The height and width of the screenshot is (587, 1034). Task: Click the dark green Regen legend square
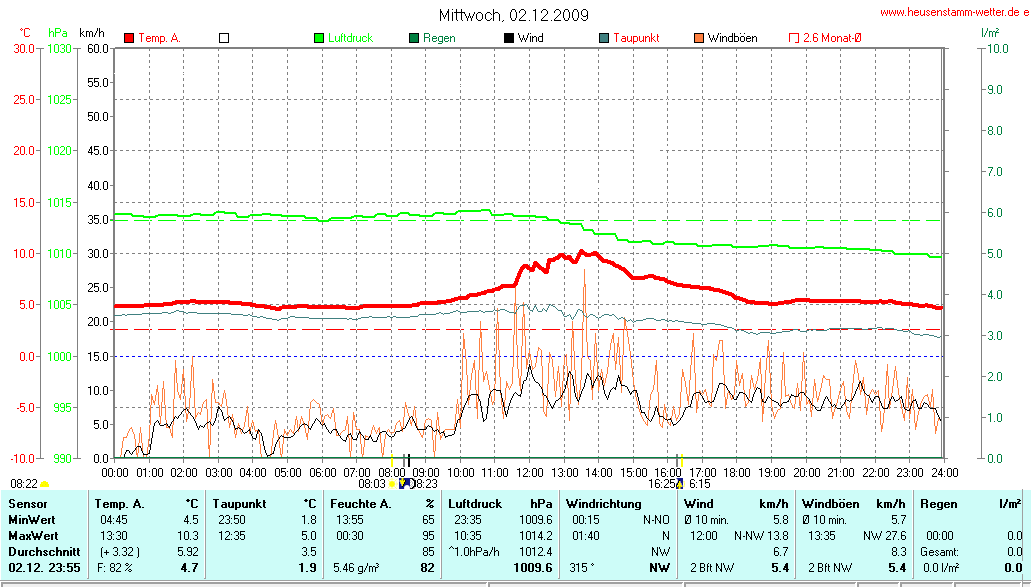coord(414,38)
